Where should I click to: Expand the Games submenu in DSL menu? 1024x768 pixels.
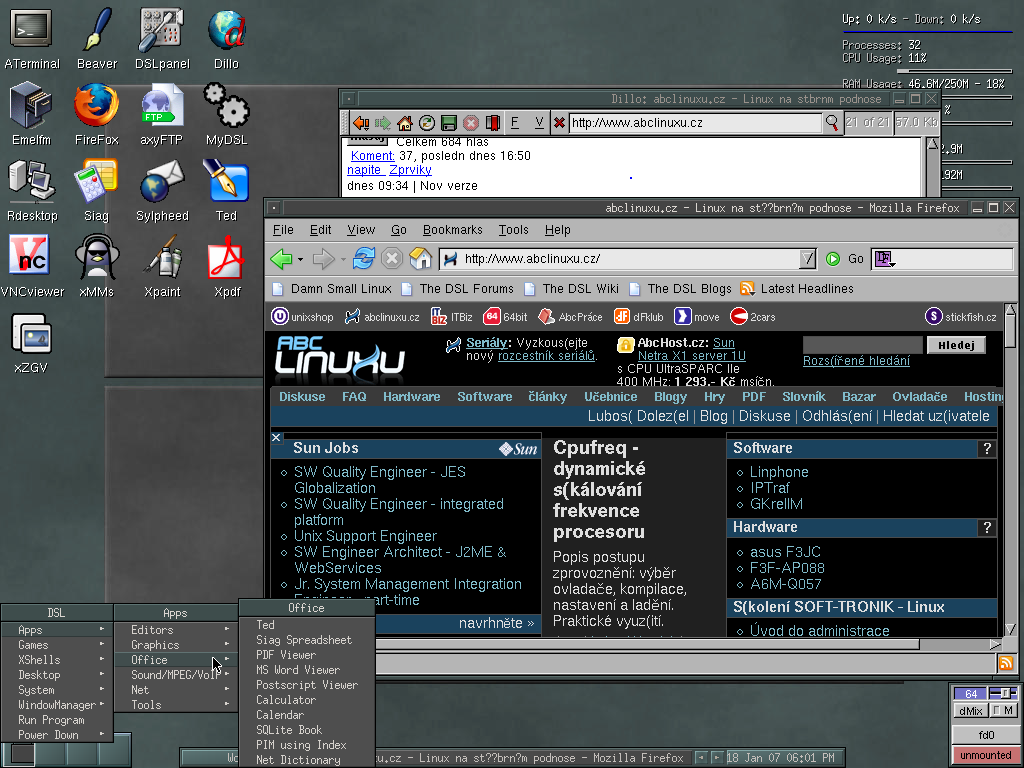57,645
